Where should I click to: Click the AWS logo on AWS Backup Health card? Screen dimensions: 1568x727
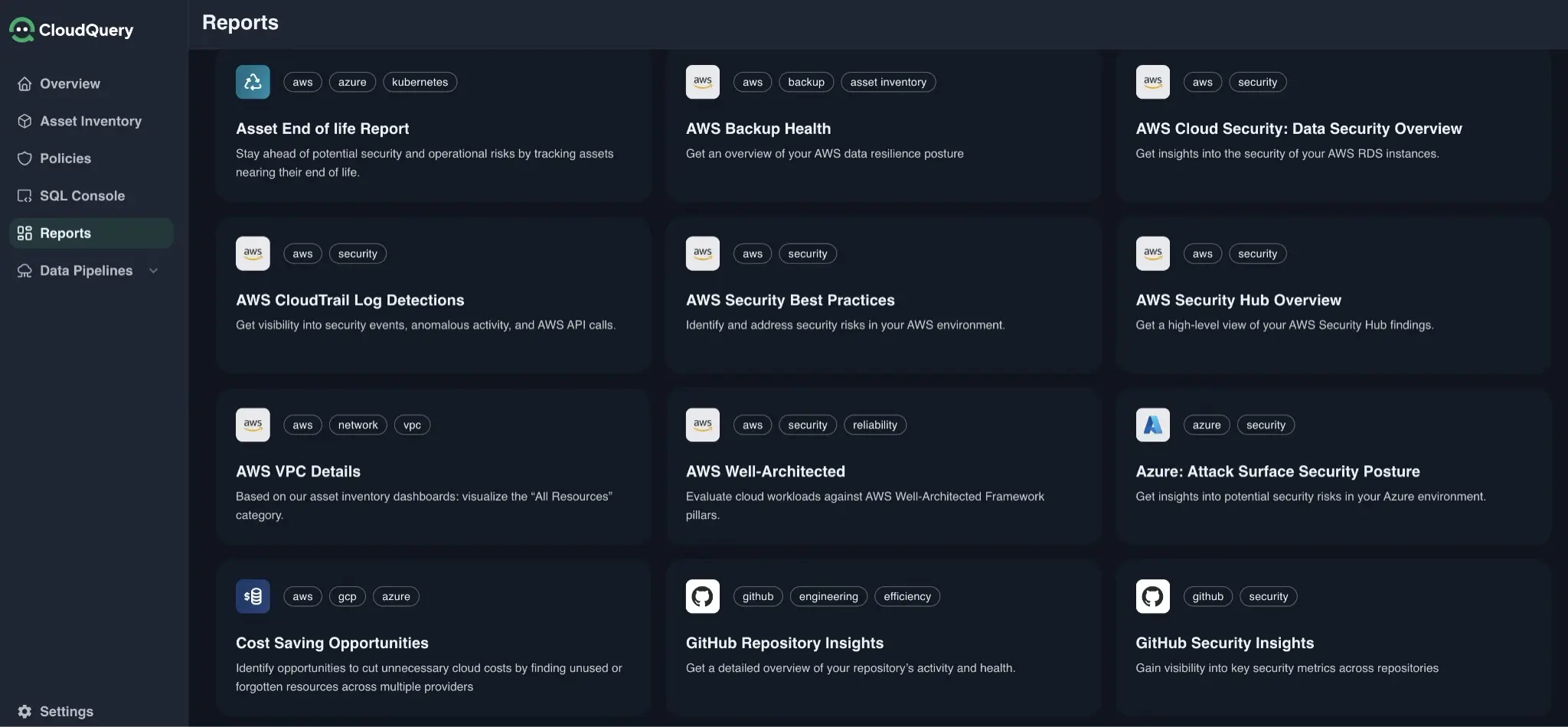point(703,82)
